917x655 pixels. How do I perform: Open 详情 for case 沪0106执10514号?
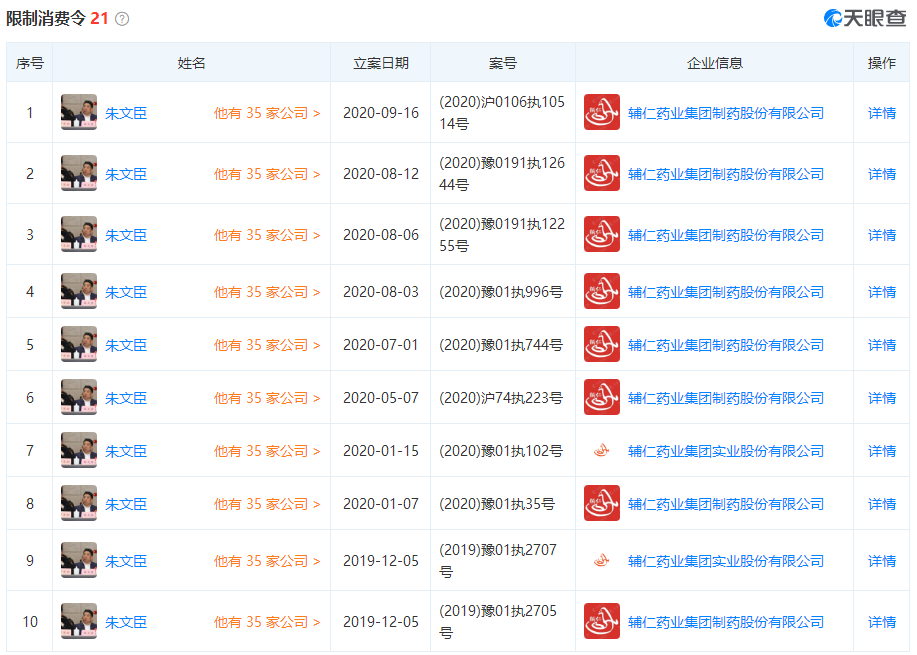[x=882, y=113]
